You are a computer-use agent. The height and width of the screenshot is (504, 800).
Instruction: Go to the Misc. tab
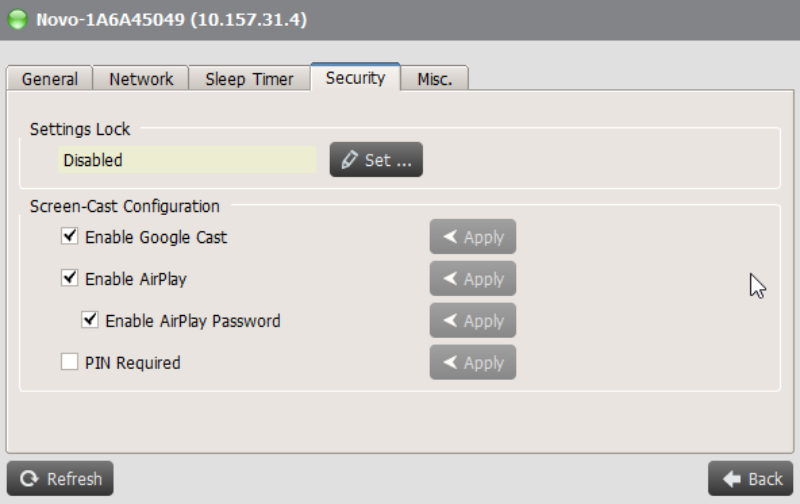click(435, 79)
